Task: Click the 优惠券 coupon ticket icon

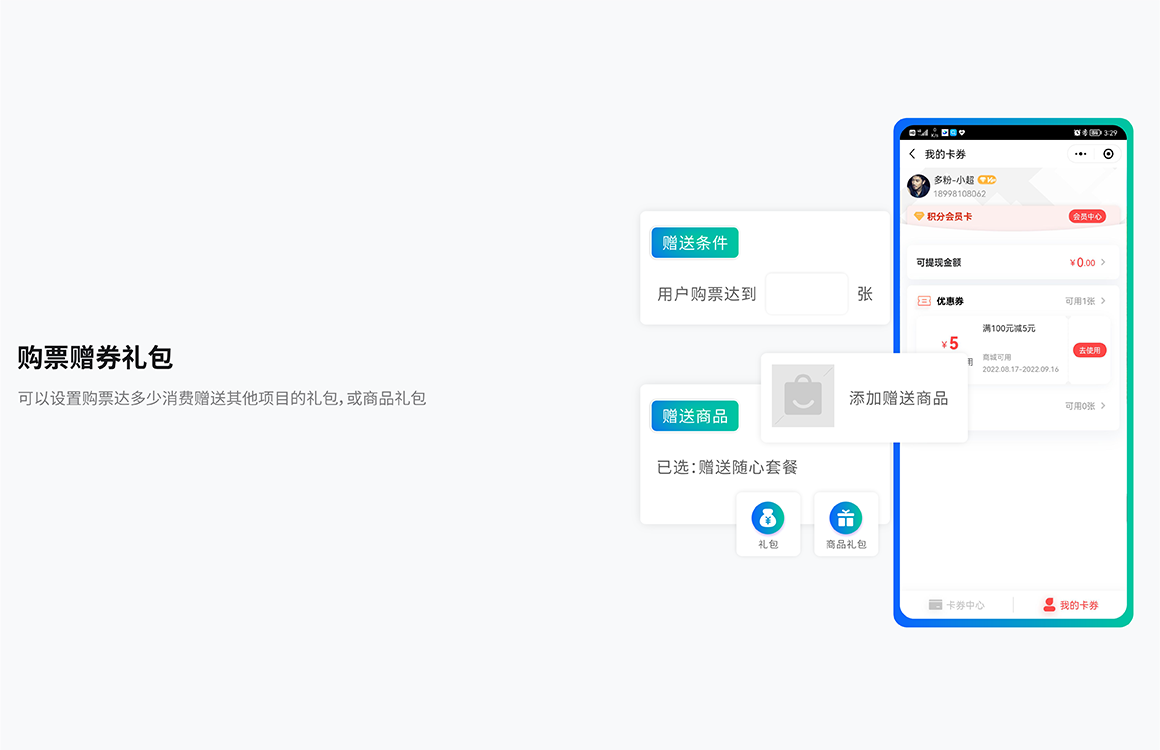Action: click(924, 301)
